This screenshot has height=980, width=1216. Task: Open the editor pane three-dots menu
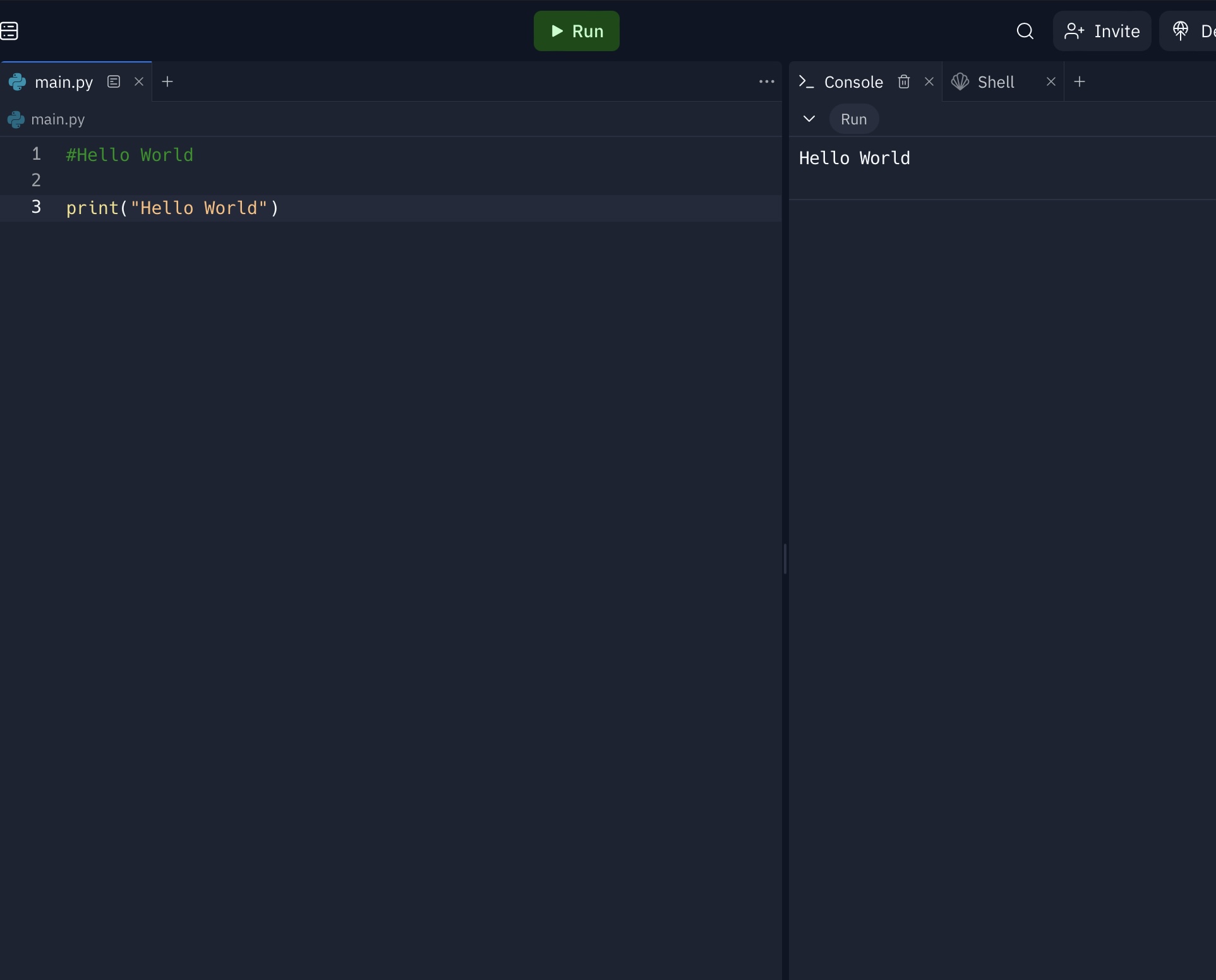[x=766, y=81]
